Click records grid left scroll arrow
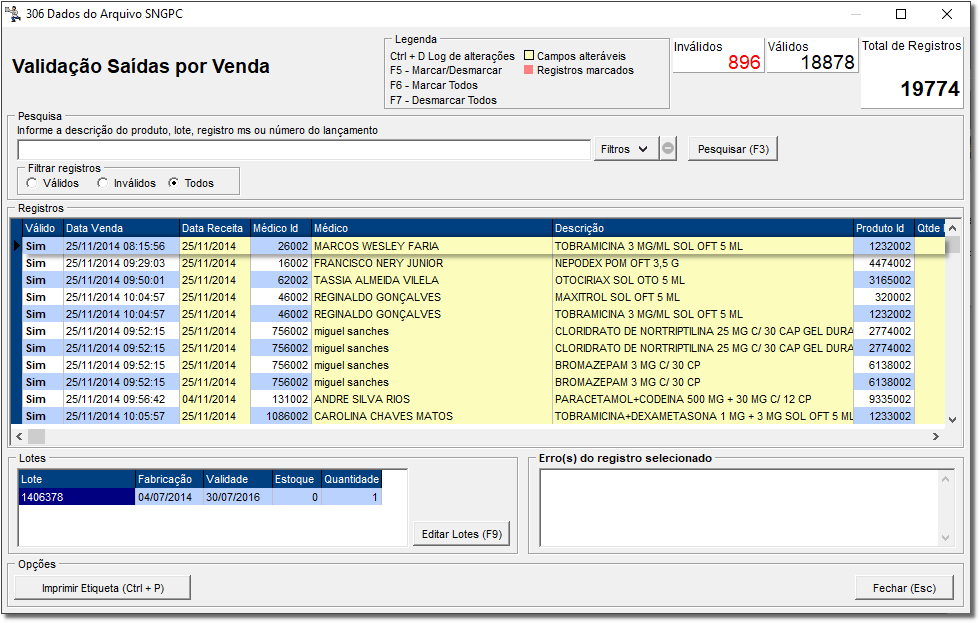980x623 pixels. pos(19,436)
